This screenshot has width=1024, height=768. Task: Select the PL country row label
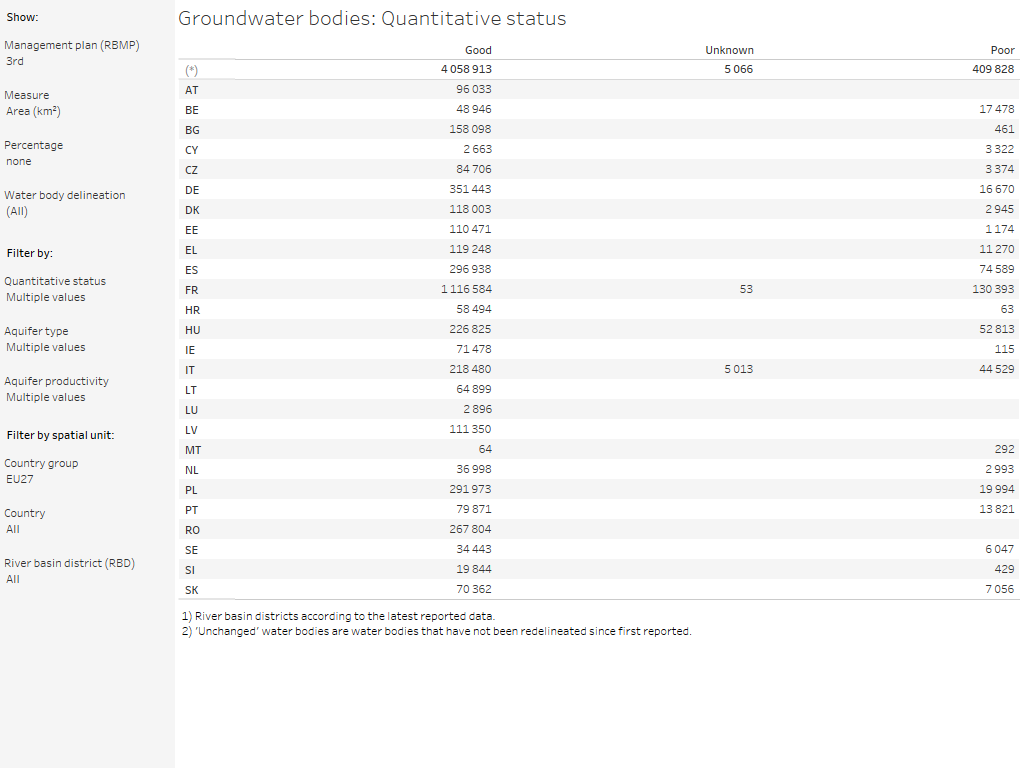click(191, 490)
